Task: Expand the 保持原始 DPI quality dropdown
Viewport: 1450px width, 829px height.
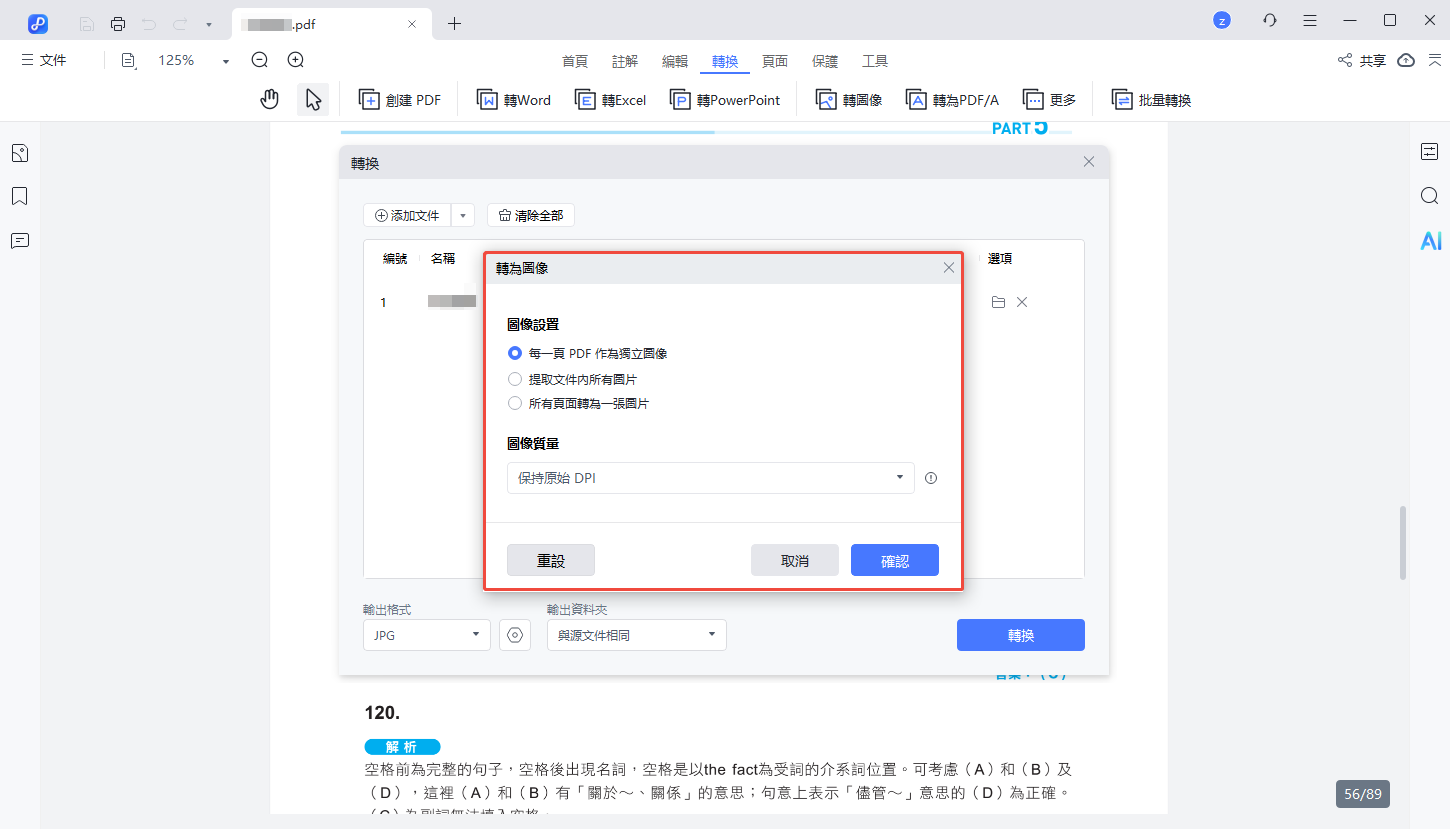Action: coord(711,478)
